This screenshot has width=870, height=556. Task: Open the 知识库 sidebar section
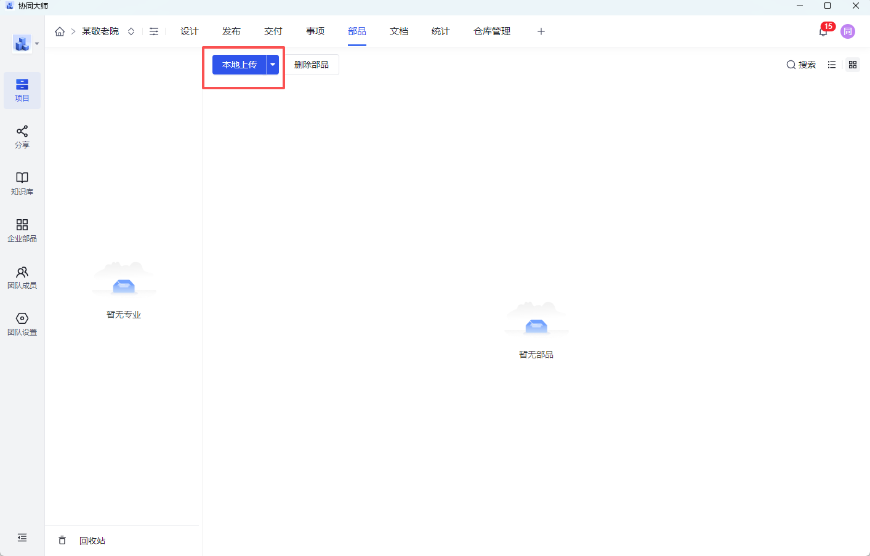(22, 183)
